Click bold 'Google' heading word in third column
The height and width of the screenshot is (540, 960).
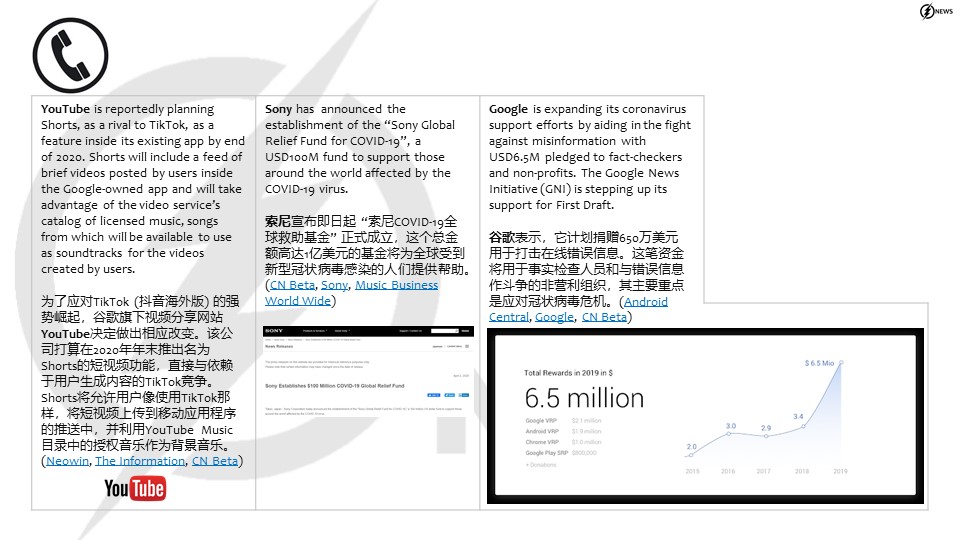point(508,109)
